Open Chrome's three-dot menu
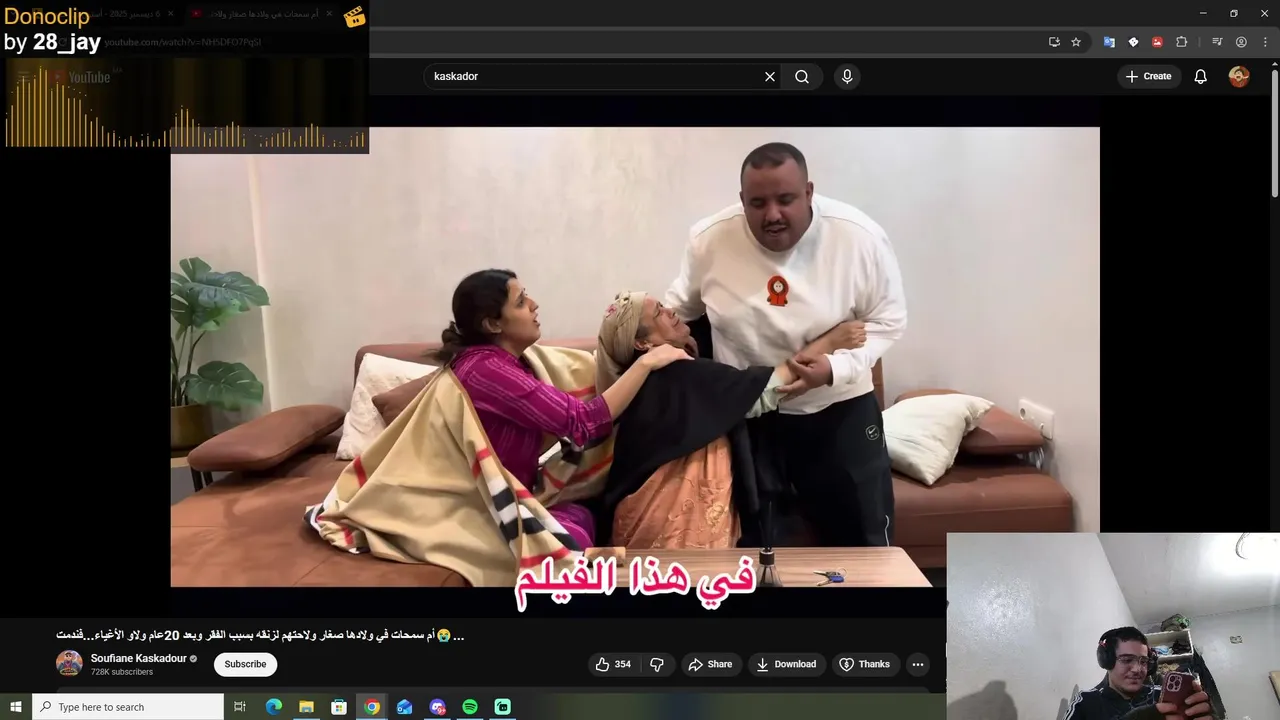 (1264, 42)
